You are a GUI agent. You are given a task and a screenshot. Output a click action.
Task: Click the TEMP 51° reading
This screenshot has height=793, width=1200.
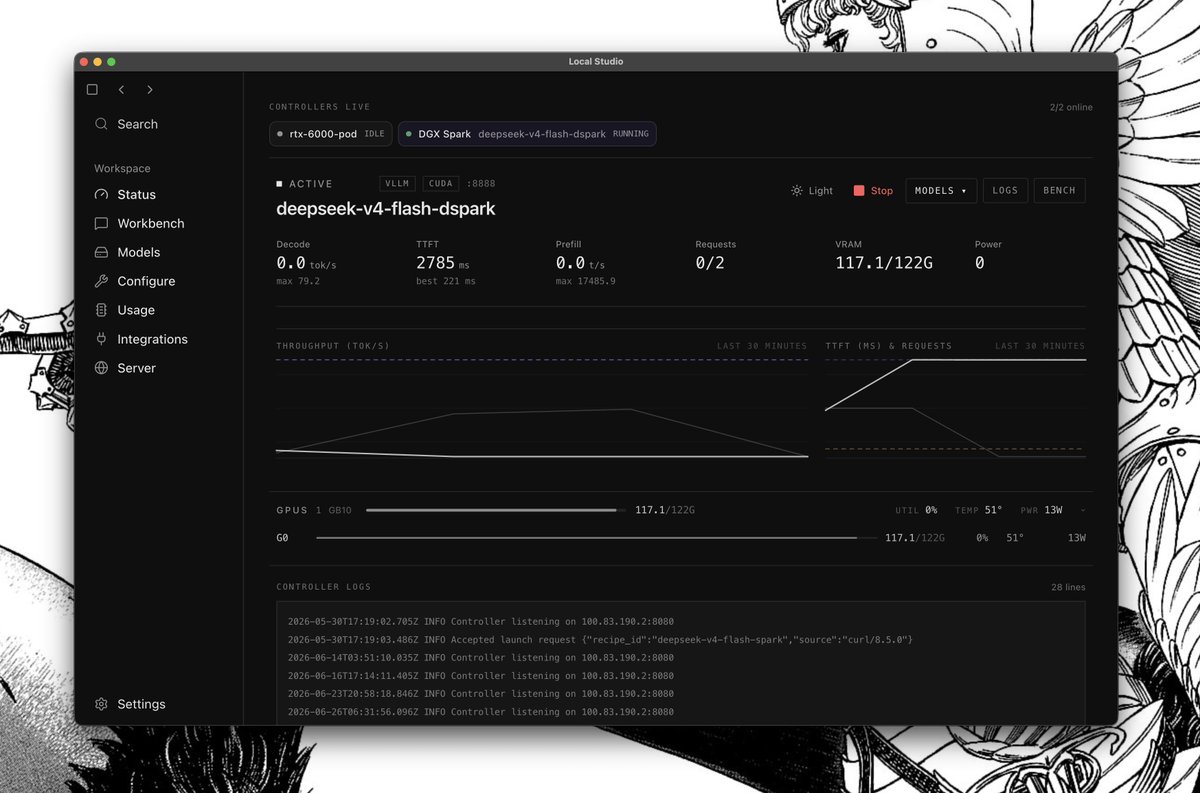pos(978,510)
